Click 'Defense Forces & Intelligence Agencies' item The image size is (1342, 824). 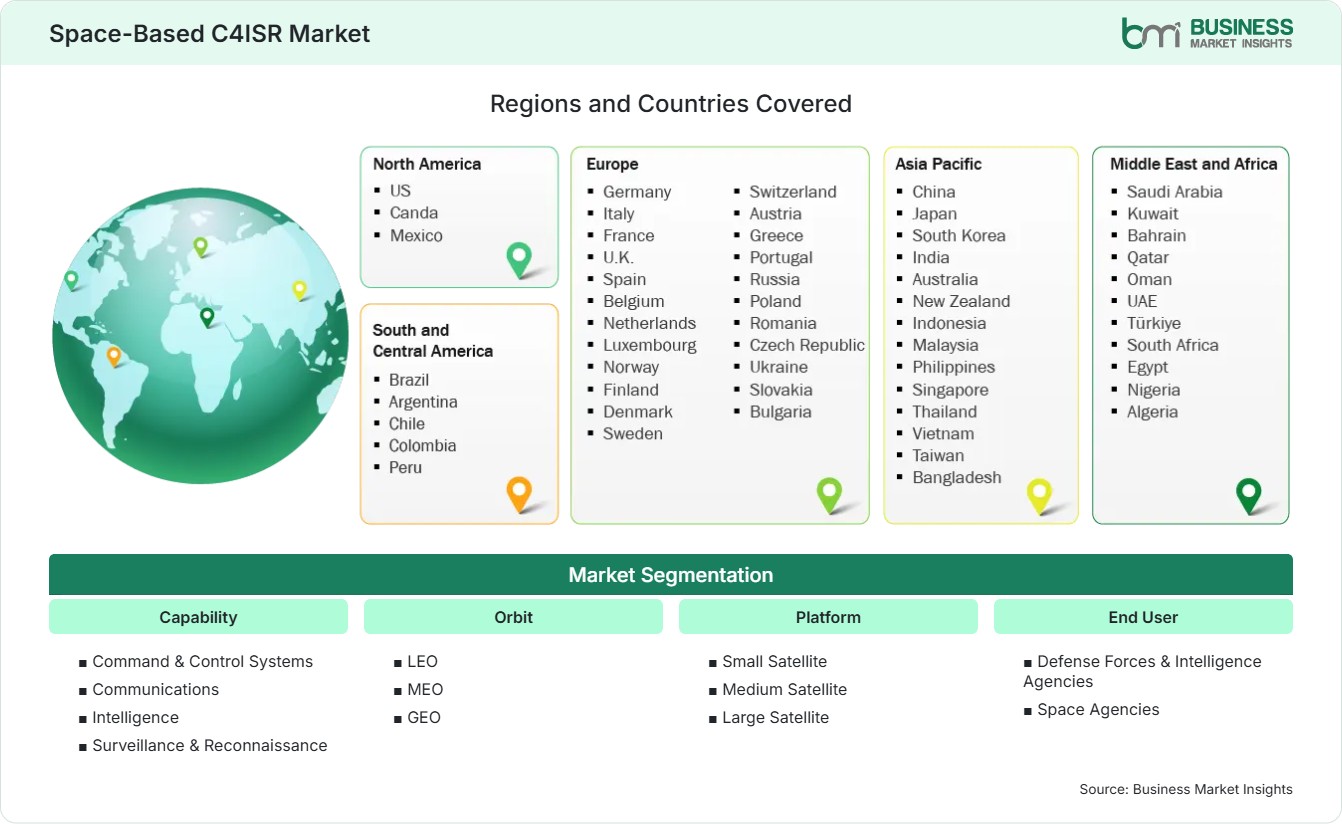tap(1142, 672)
